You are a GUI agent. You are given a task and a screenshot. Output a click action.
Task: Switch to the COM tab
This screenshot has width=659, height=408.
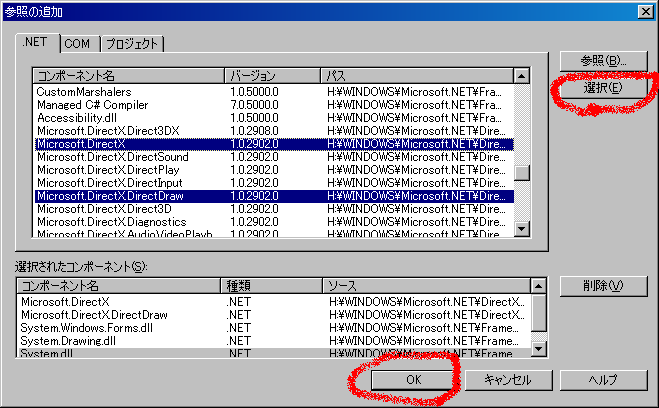pyautogui.click(x=79, y=44)
